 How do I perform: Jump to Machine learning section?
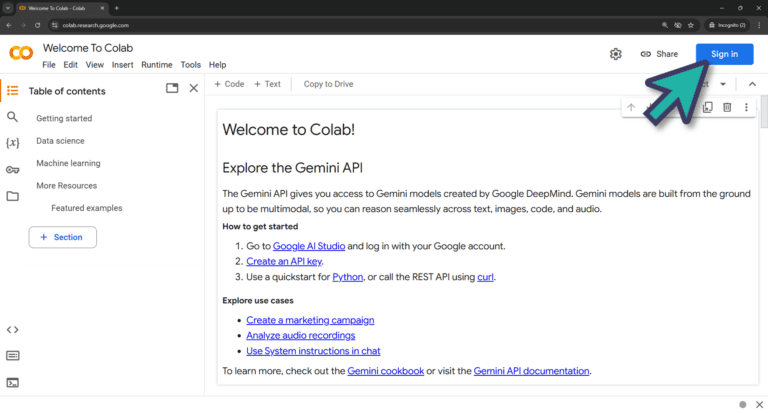tap(68, 163)
